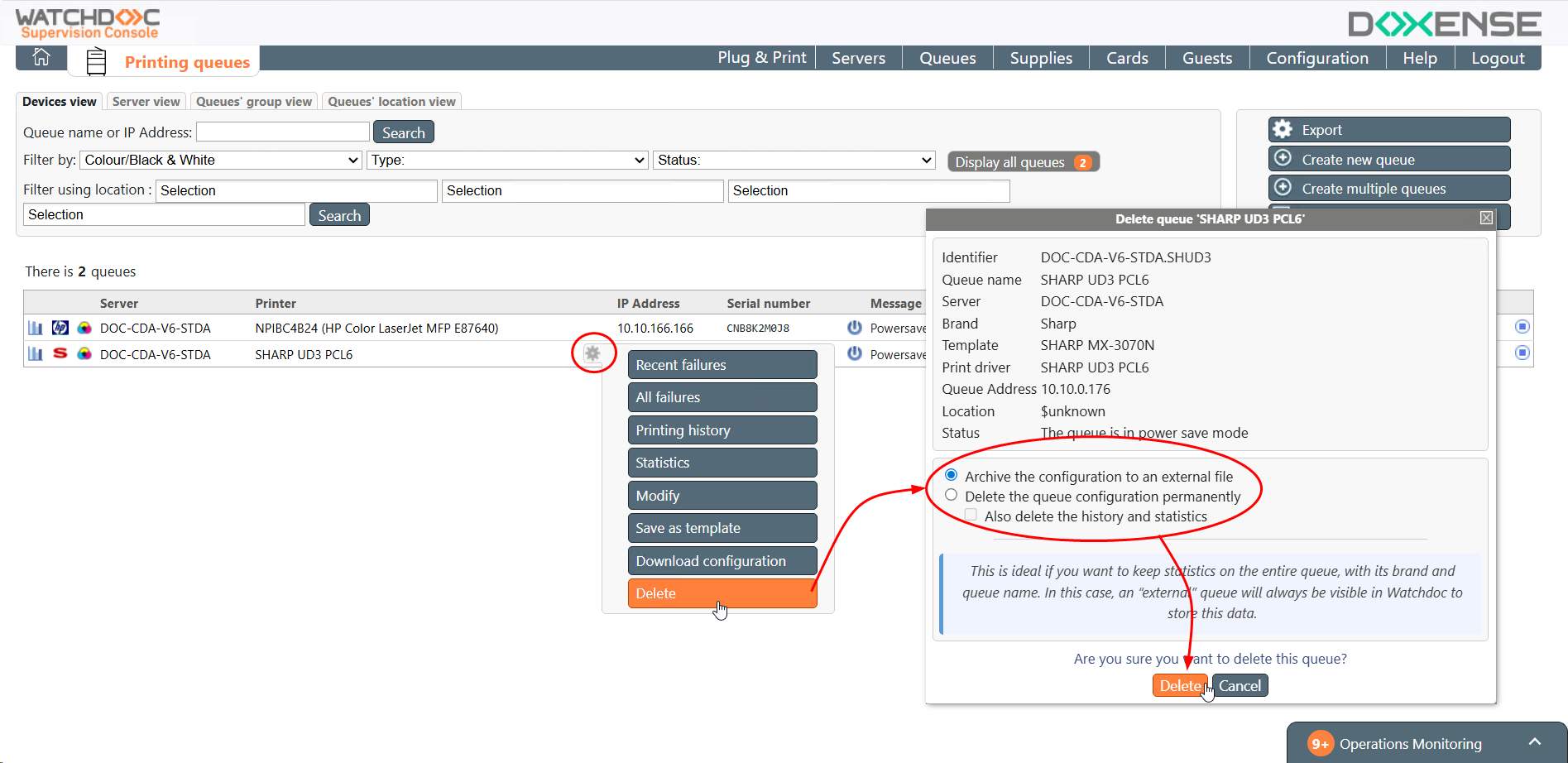Check Also delete the history and statistics
Screen dimensions: 1568x763
tap(971, 515)
